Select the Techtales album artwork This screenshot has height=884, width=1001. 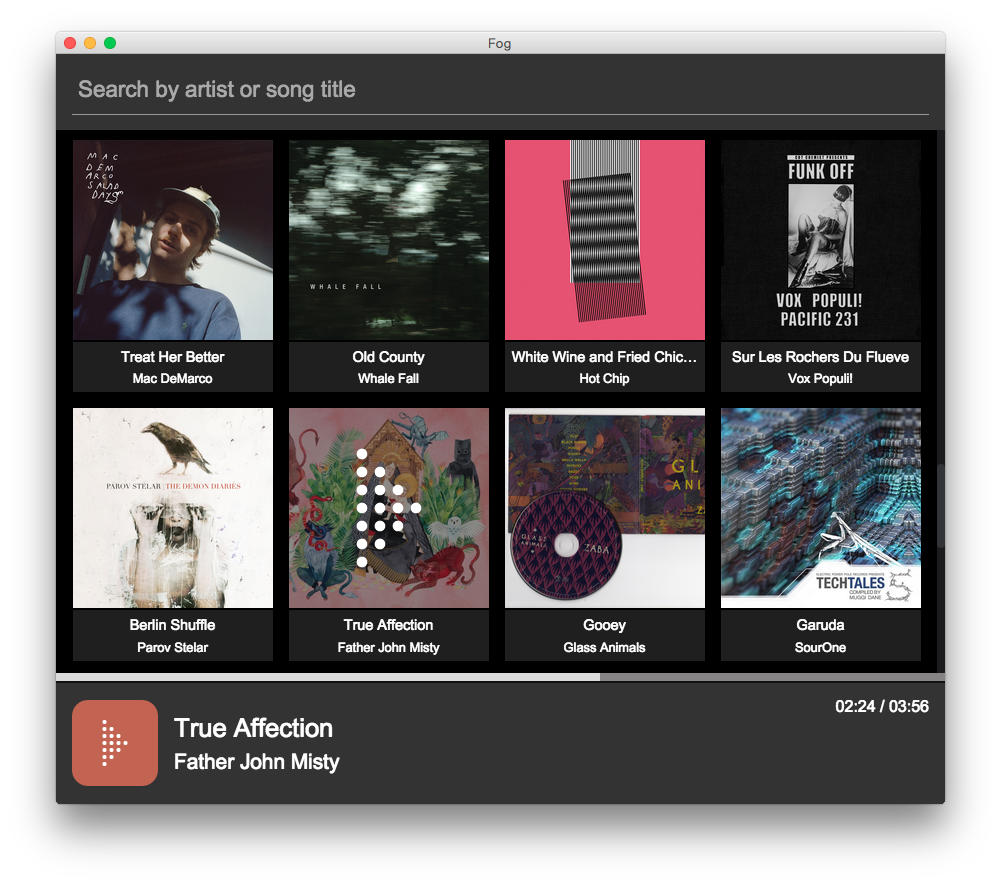tap(821, 508)
